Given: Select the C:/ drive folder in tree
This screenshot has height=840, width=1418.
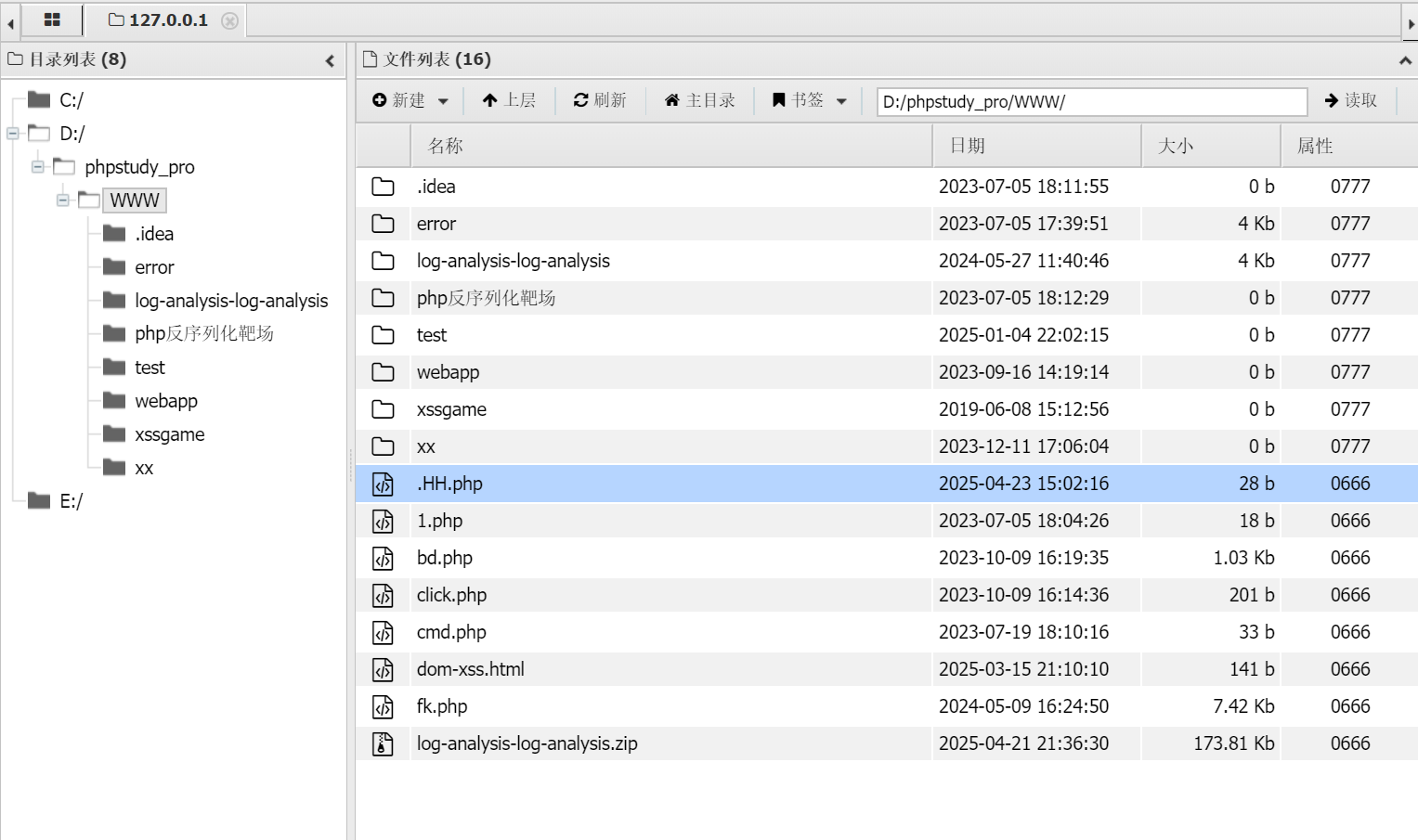Looking at the screenshot, I should tap(71, 100).
